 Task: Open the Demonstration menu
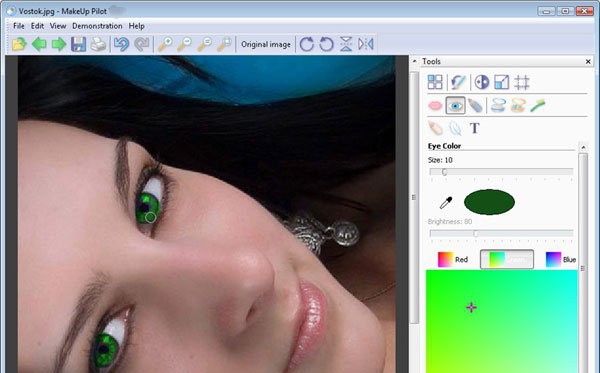(x=97, y=26)
